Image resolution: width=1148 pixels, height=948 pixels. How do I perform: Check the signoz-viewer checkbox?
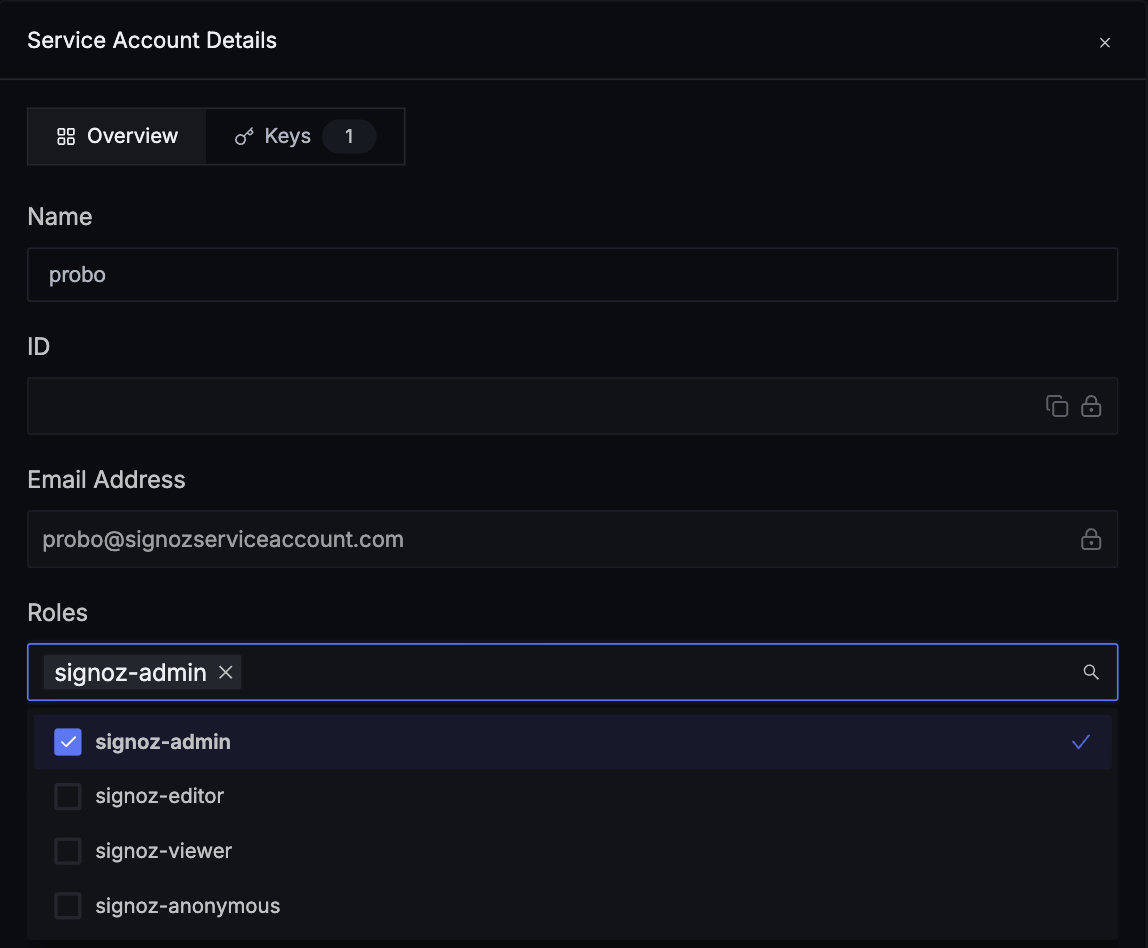[68, 851]
